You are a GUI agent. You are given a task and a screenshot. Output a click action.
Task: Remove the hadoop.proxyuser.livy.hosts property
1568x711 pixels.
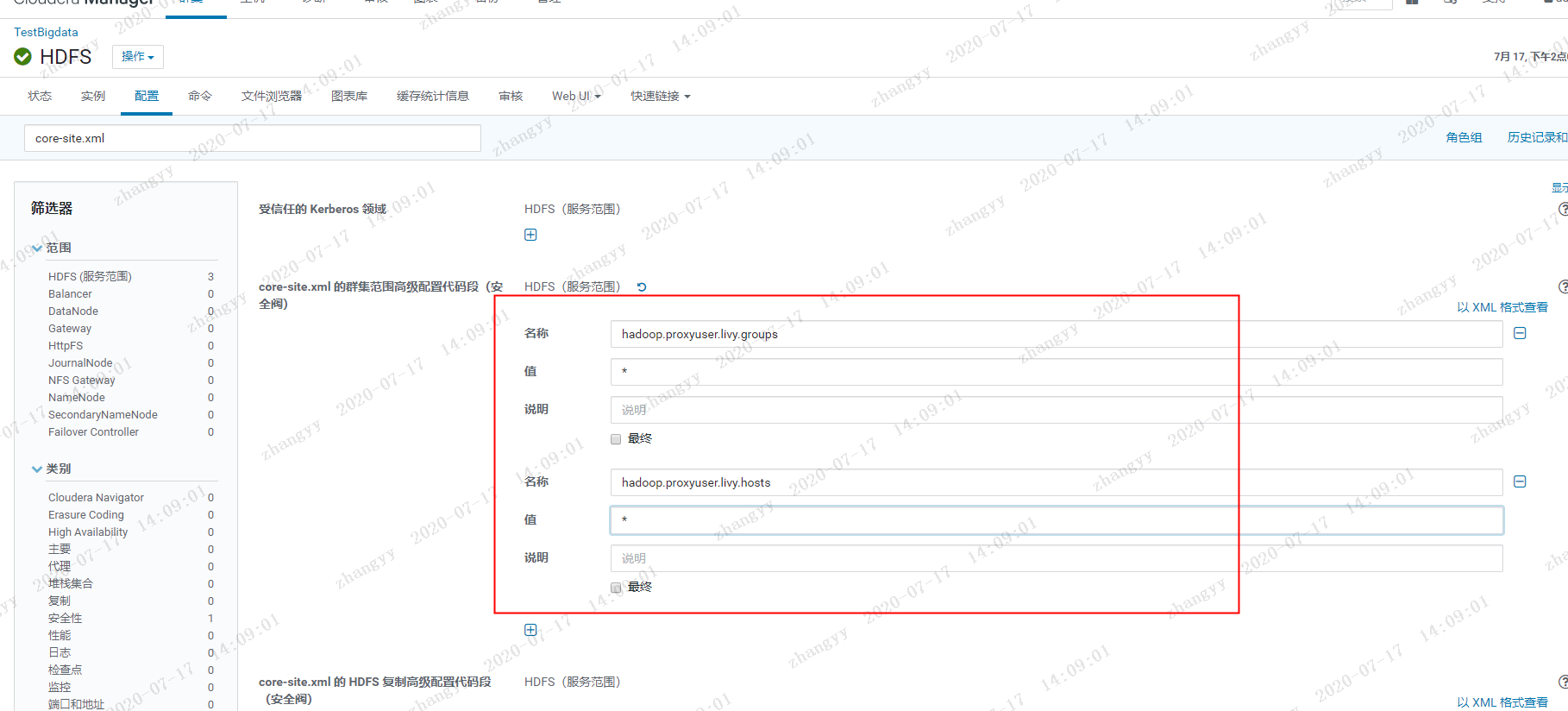click(x=1520, y=481)
